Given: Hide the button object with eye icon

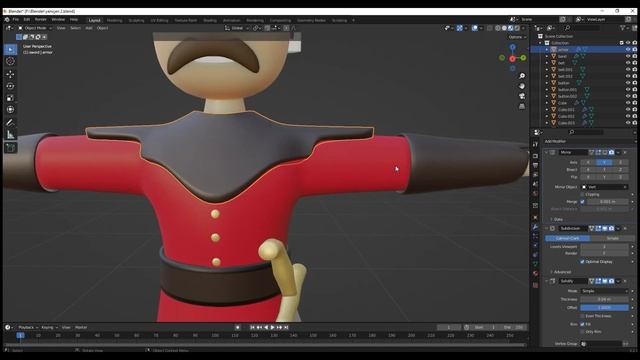Looking at the screenshot, I should tap(628, 83).
